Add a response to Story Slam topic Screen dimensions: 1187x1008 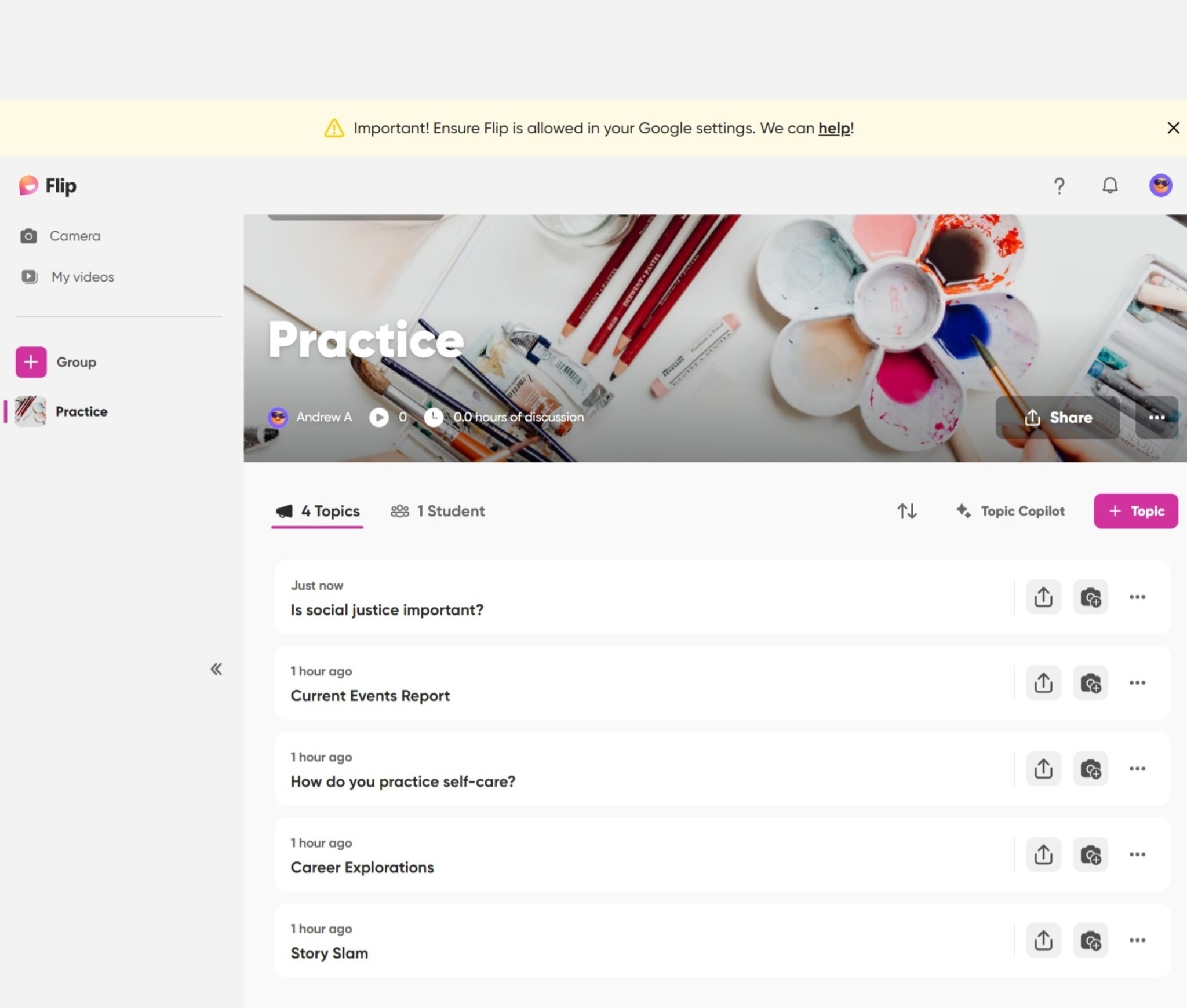tap(1090, 940)
